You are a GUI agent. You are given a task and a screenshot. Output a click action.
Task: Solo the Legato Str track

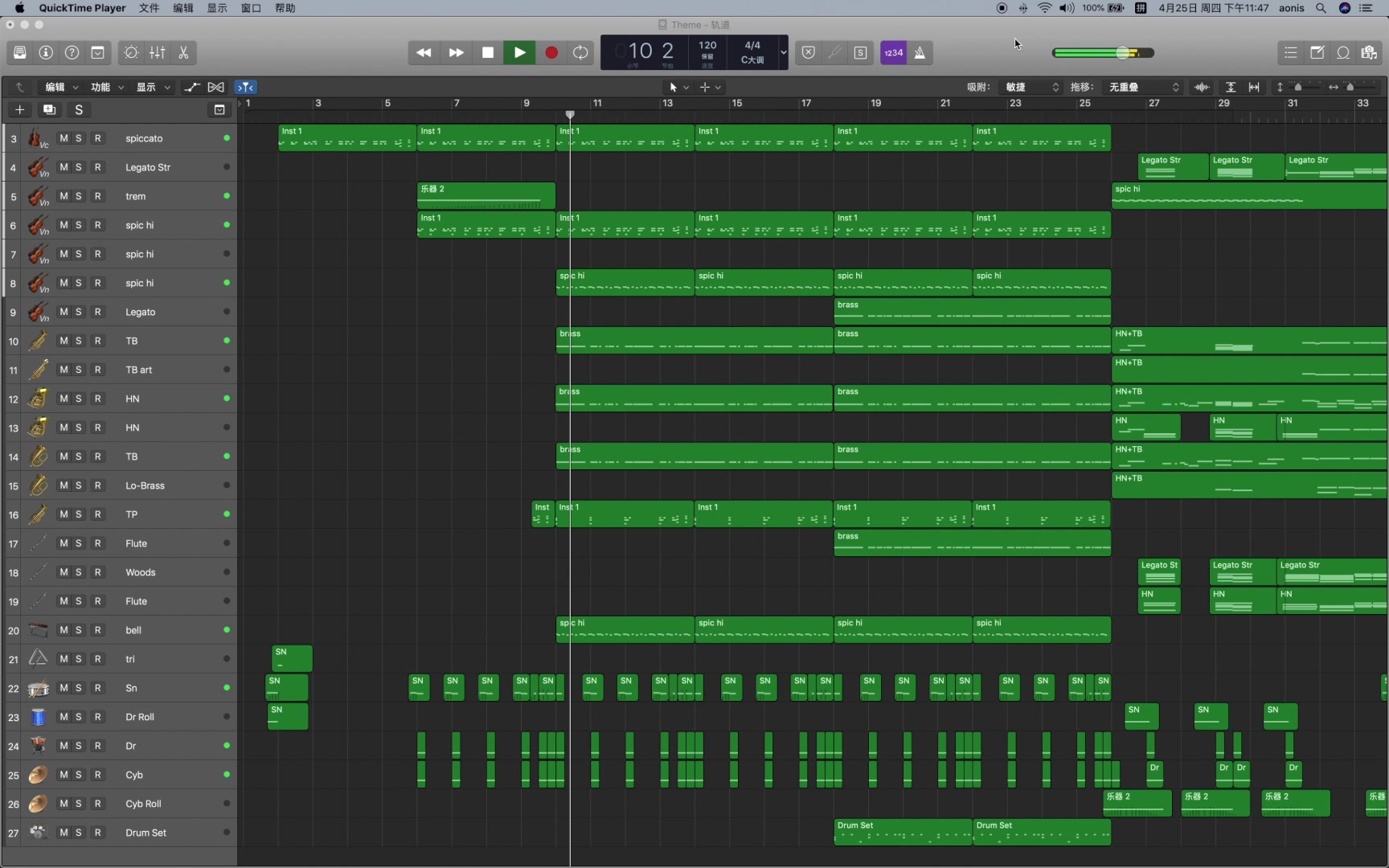pos(79,167)
